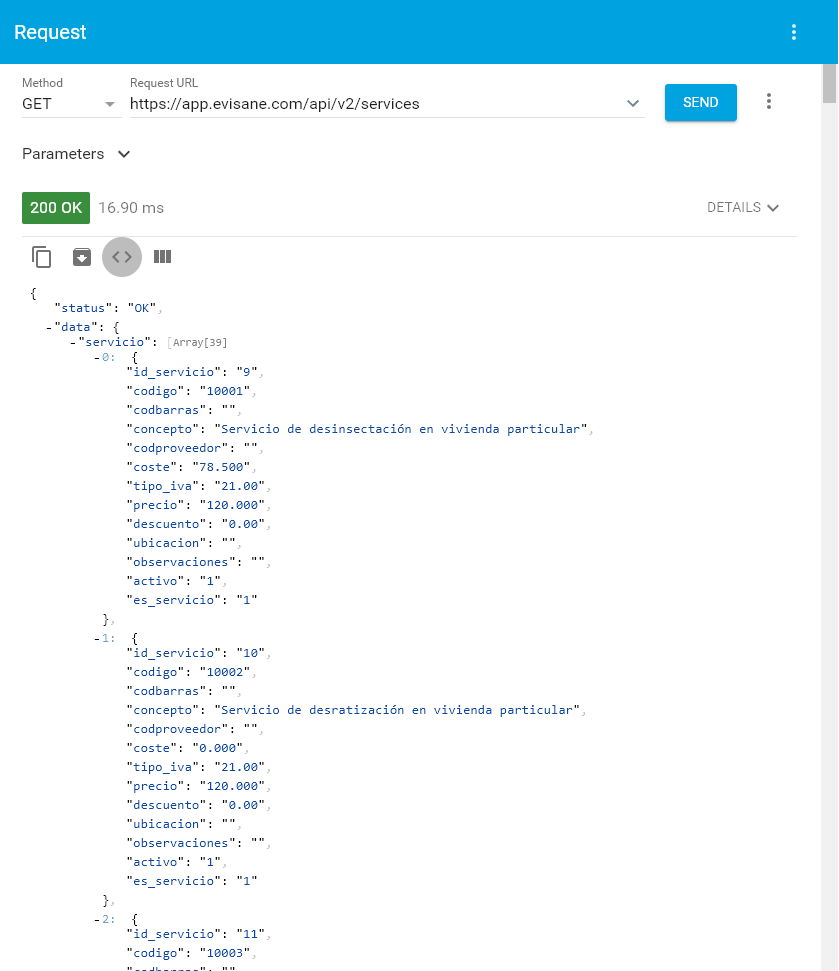Open the Method dropdown
Viewport: 839px width, 971px height.
(x=70, y=104)
